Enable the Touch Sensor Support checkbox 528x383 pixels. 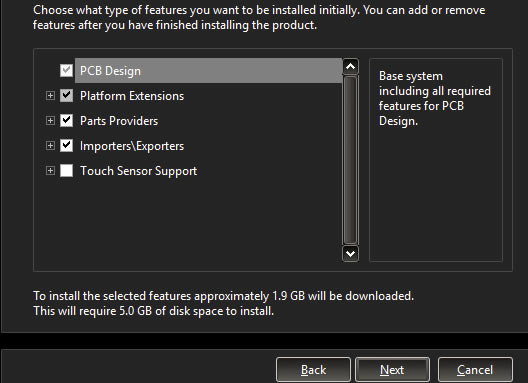click(66, 170)
